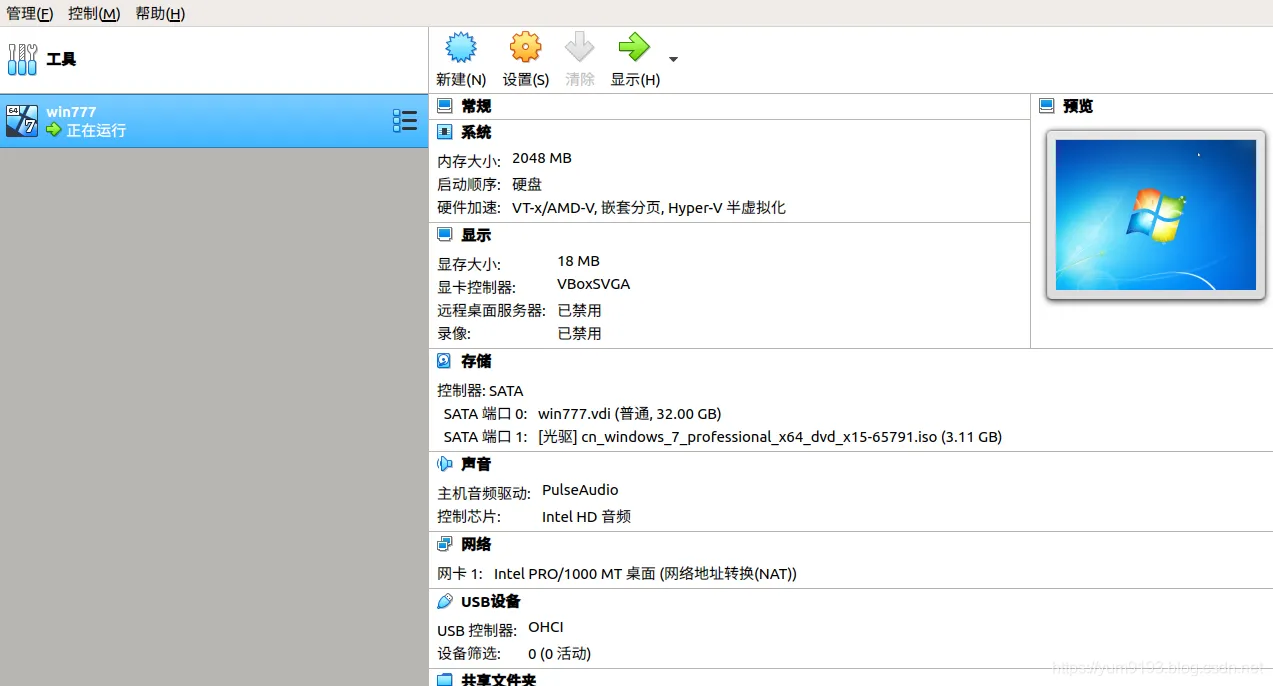Click the win777 Windows 7 VM icon
The height and width of the screenshot is (686, 1273).
(22, 120)
